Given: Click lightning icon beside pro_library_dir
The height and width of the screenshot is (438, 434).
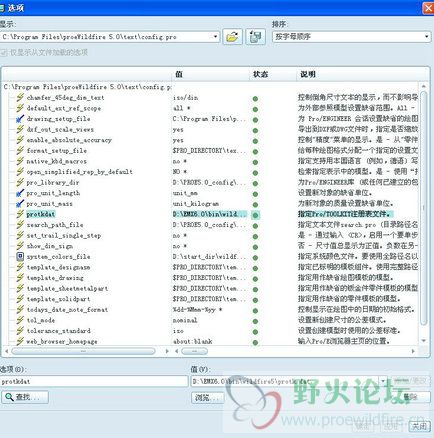Looking at the screenshot, I should coord(20,182).
